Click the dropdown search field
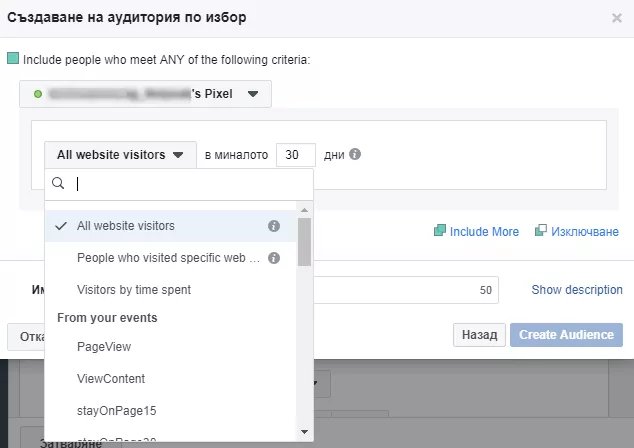 179,184
